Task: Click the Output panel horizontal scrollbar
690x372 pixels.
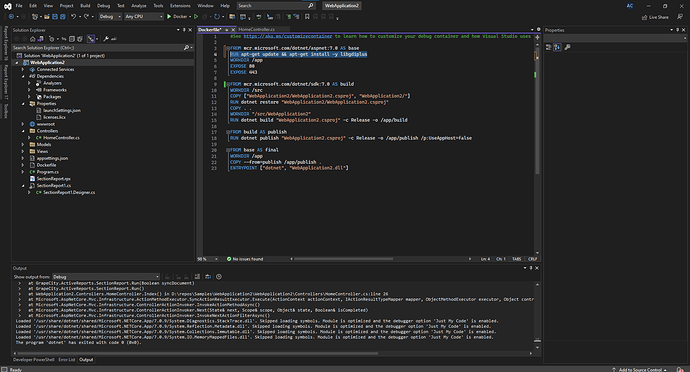Action: [x=197, y=353]
